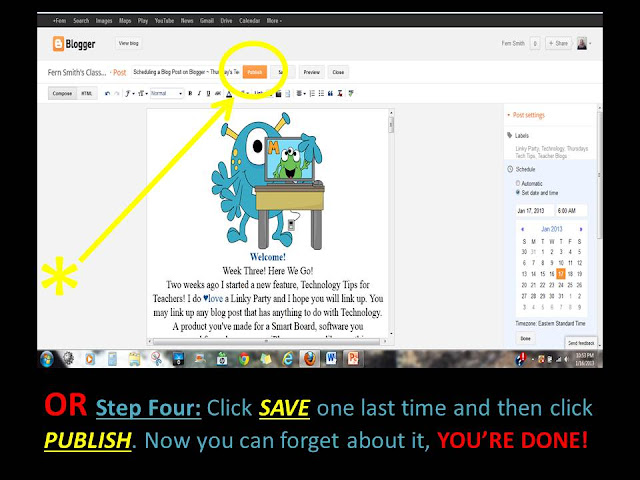640x480 pixels.
Task: Open PowerPoint from taskbar
Action: pos(353,359)
